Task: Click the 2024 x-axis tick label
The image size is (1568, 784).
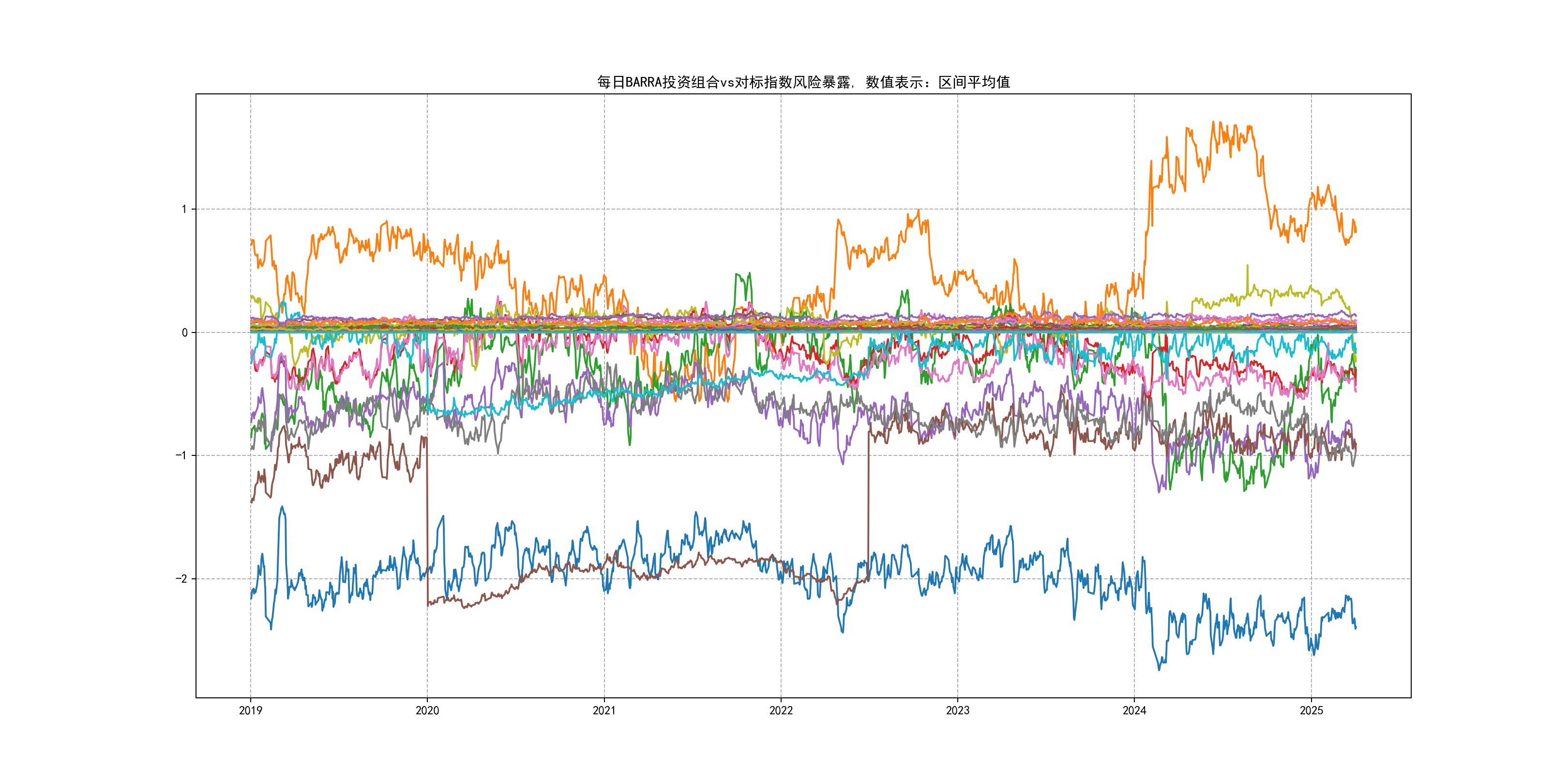Action: [x=1134, y=710]
